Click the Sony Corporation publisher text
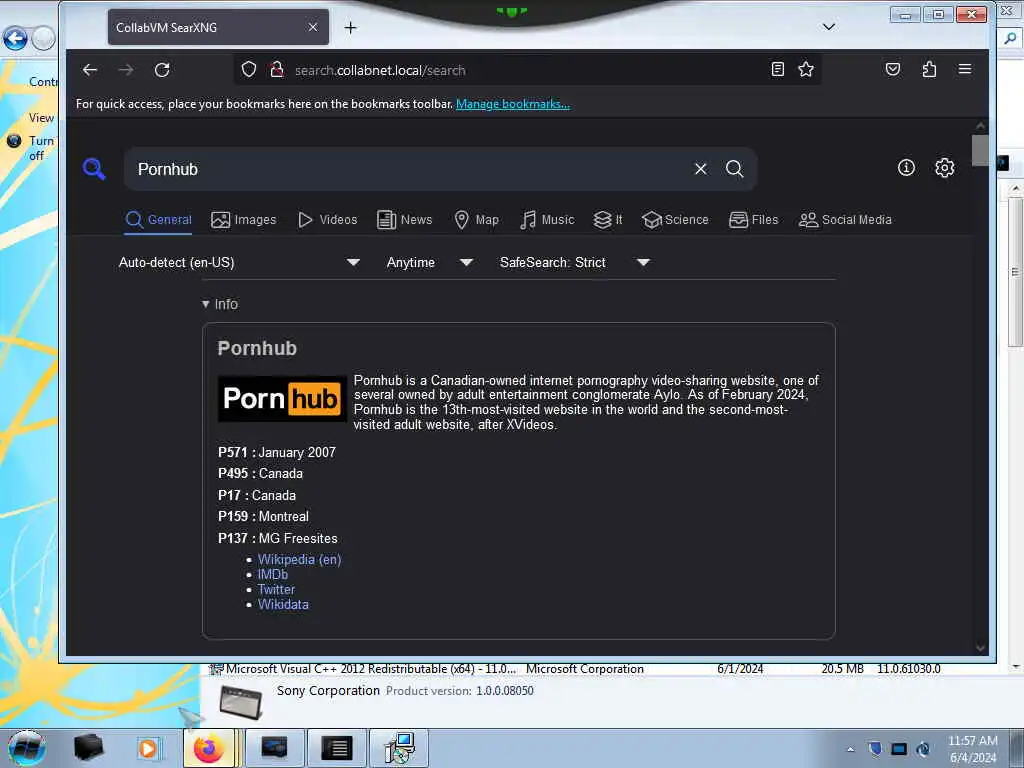This screenshot has height=768, width=1024. (328, 691)
